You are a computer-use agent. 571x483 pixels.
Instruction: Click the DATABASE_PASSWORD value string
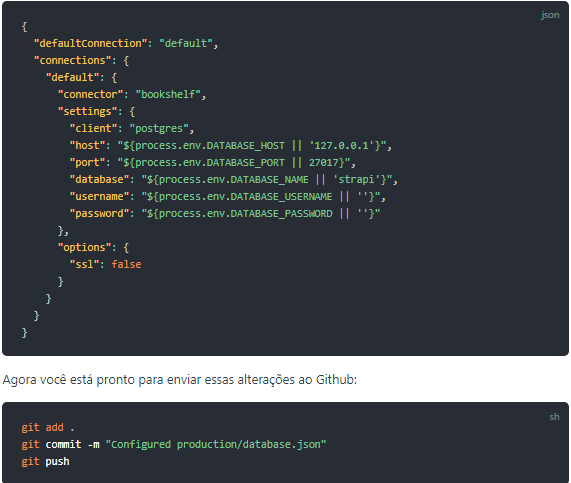[x=261, y=213]
